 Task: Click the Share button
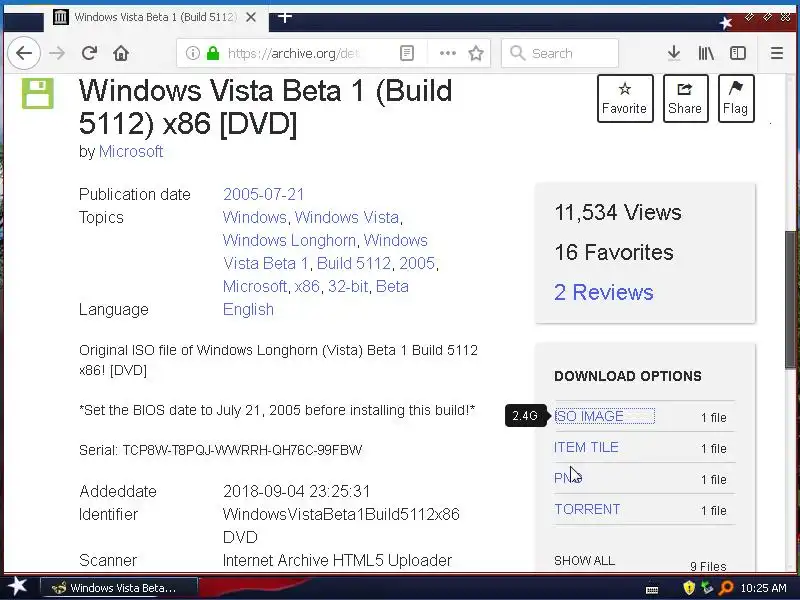pos(685,98)
